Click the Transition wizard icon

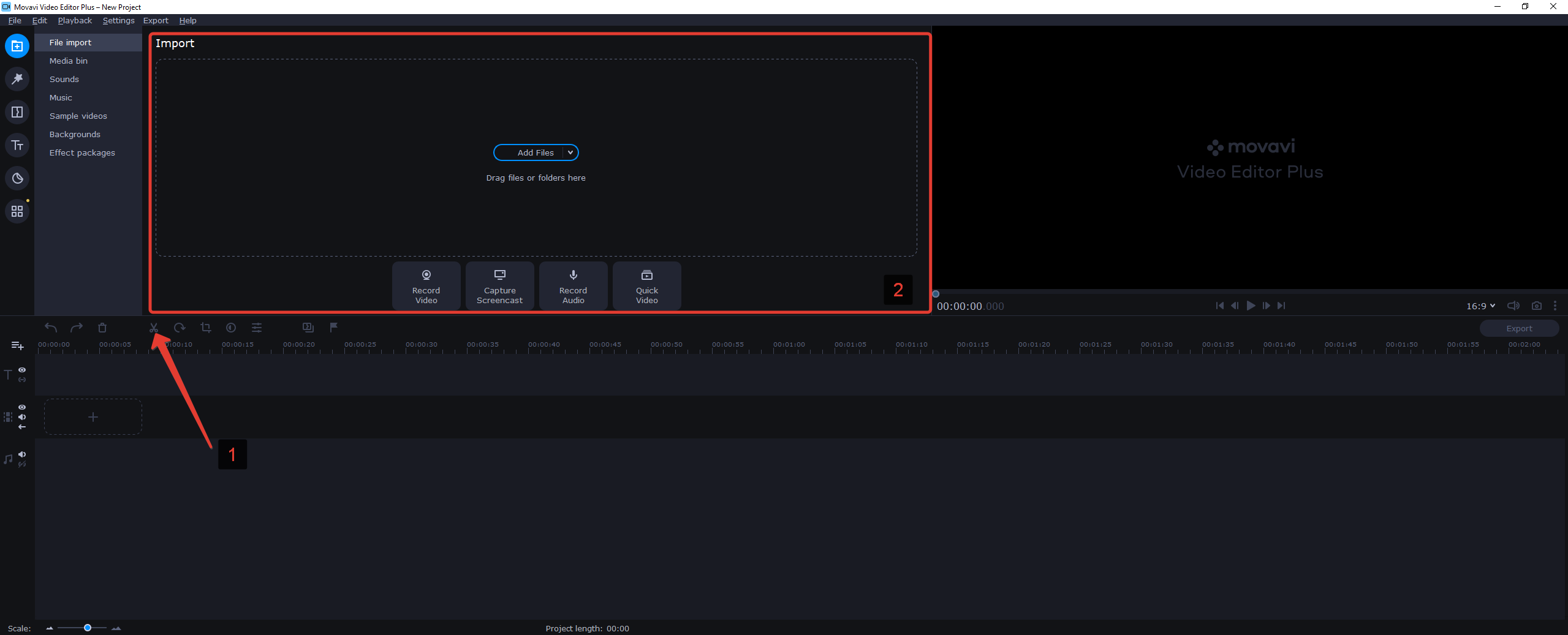[308, 328]
